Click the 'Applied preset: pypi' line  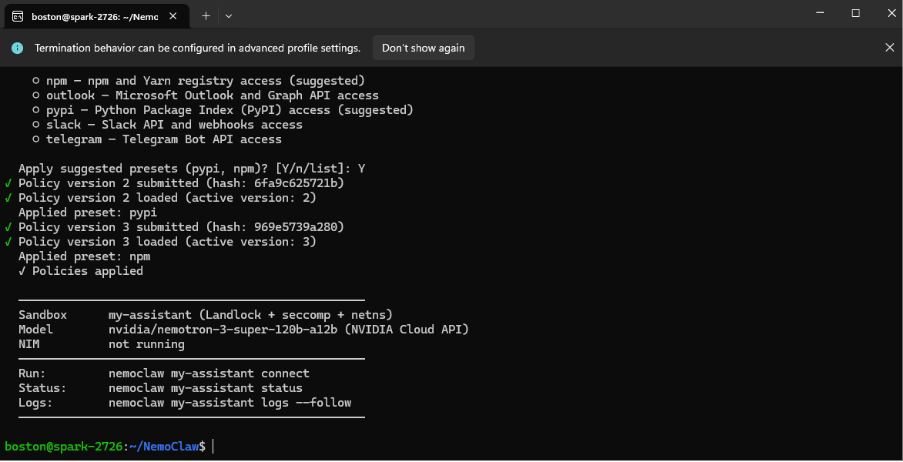tap(88, 212)
